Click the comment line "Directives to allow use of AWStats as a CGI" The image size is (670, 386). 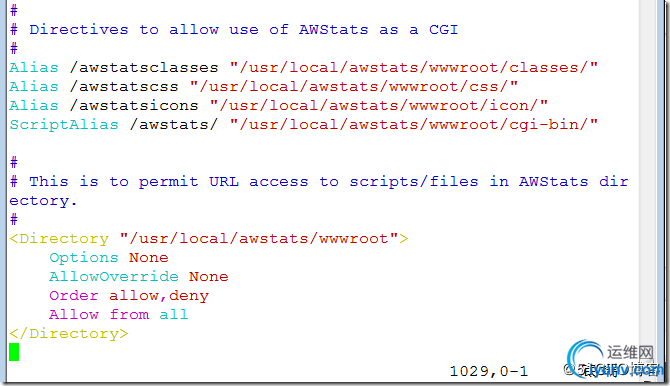pyautogui.click(x=234, y=30)
